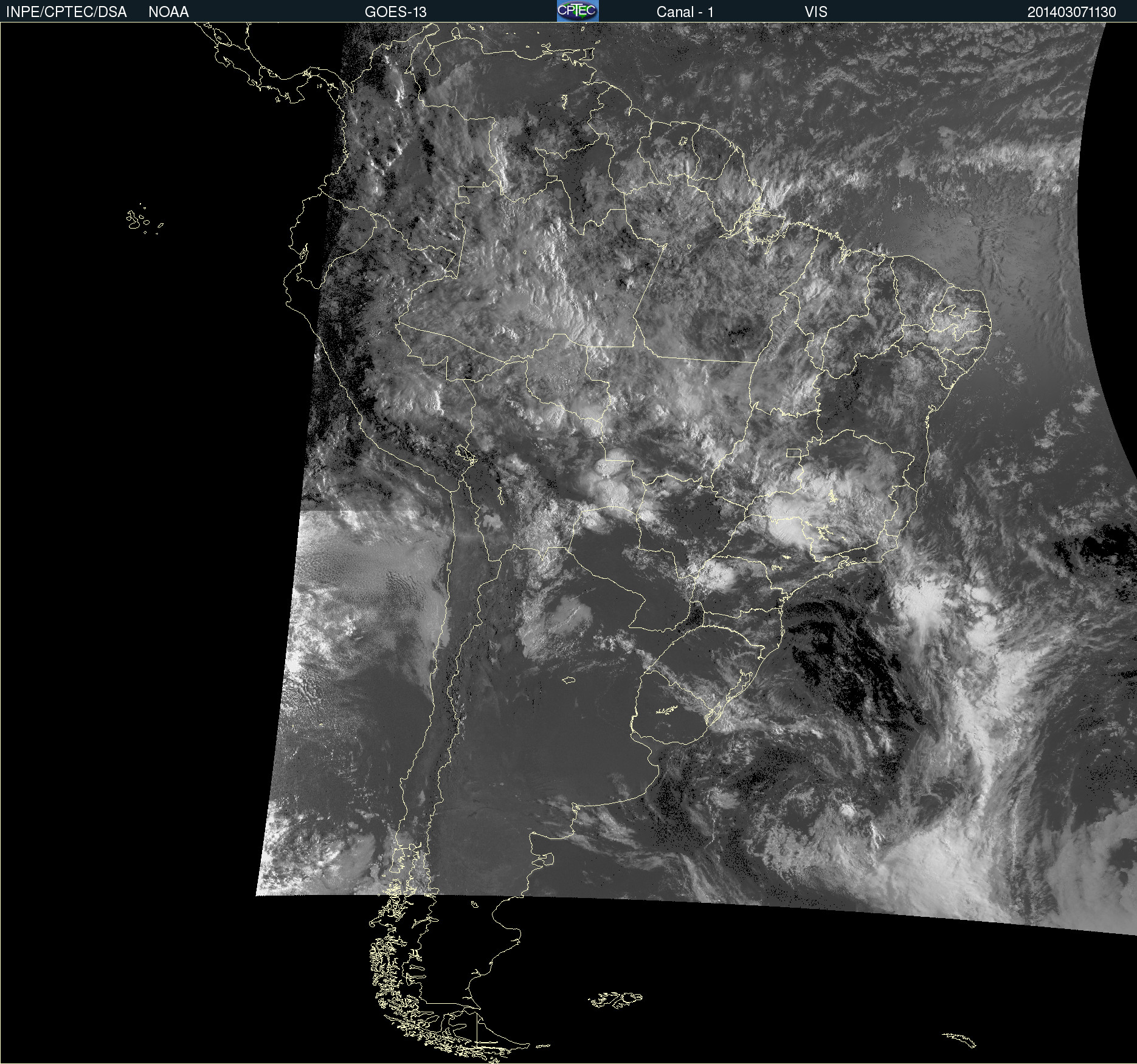1137x1064 pixels.
Task: Click the INPE/CPTEC/DSA header text
Action: pos(66,12)
